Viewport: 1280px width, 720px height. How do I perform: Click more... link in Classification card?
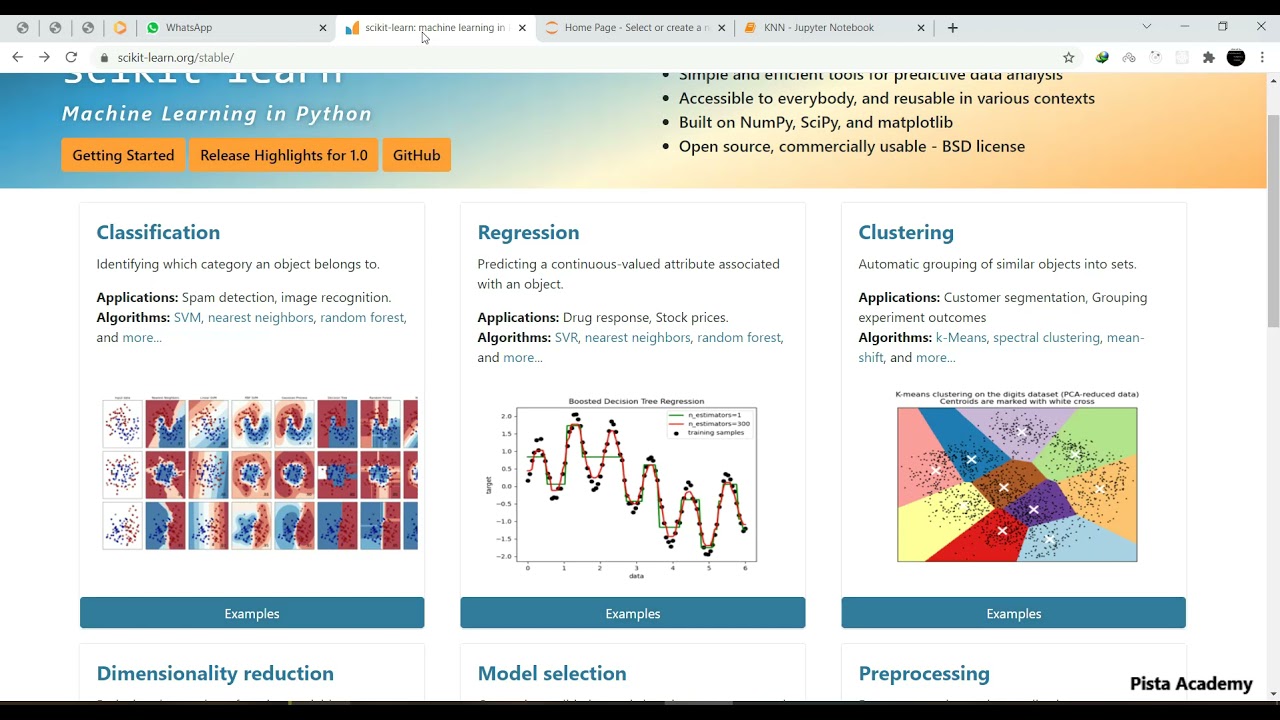click(x=142, y=337)
